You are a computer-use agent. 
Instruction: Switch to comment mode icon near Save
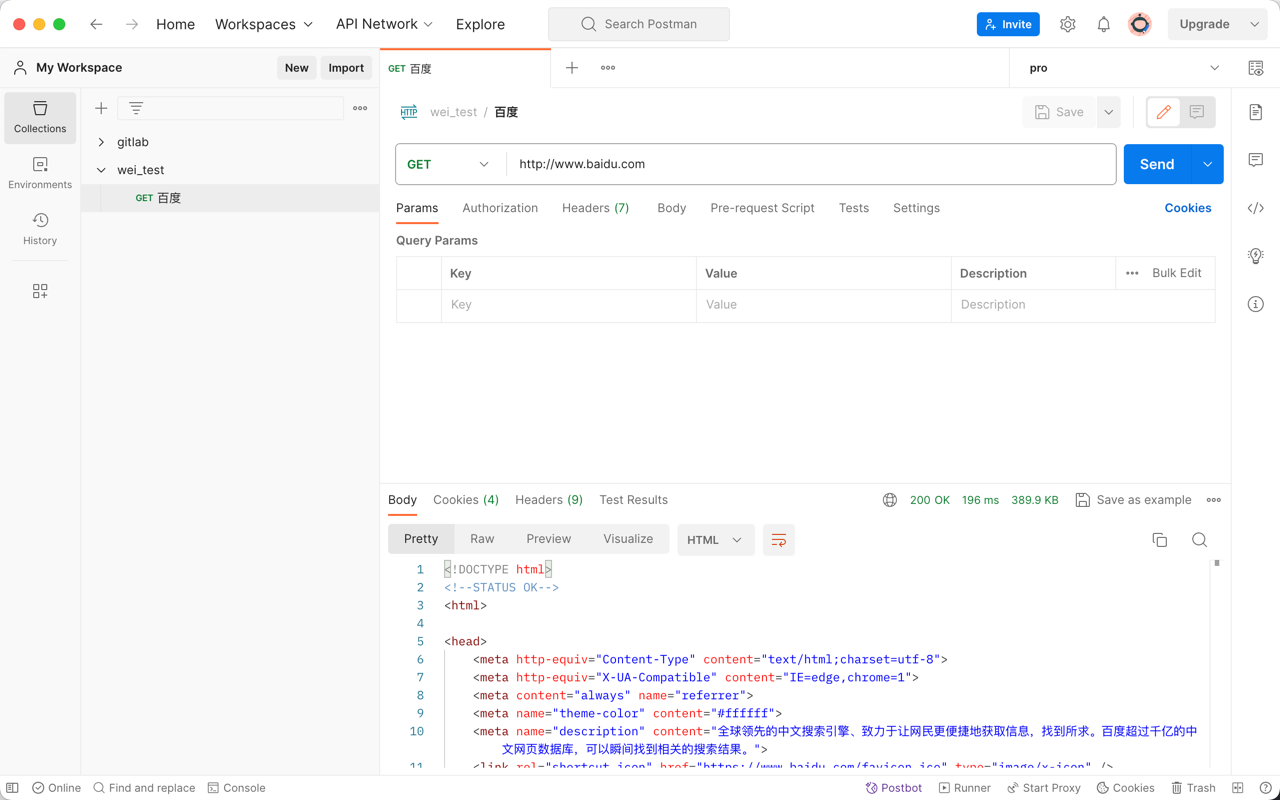tap(1197, 112)
